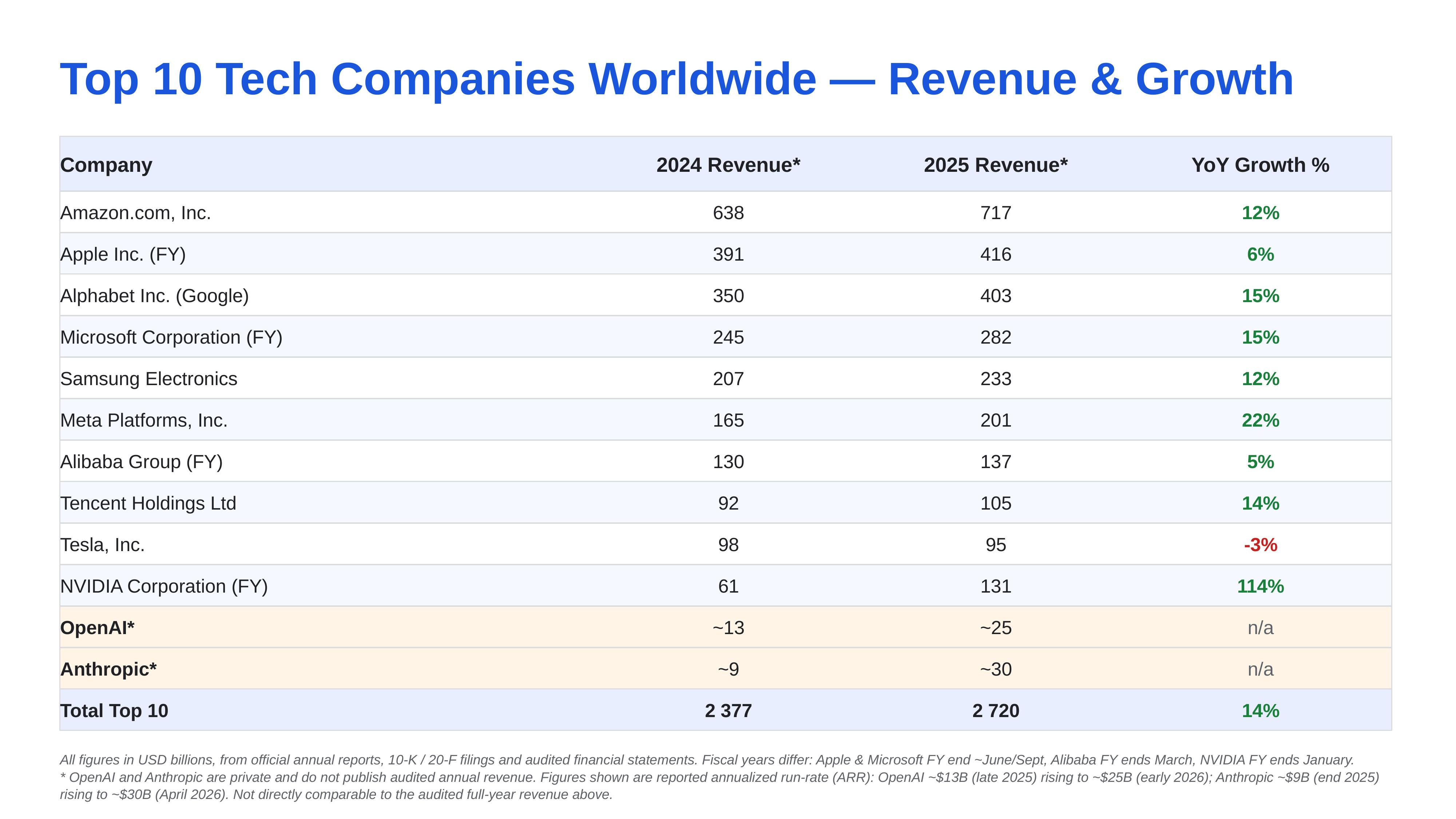Click NVIDIA's 2025 revenue '131'

pos(995,586)
